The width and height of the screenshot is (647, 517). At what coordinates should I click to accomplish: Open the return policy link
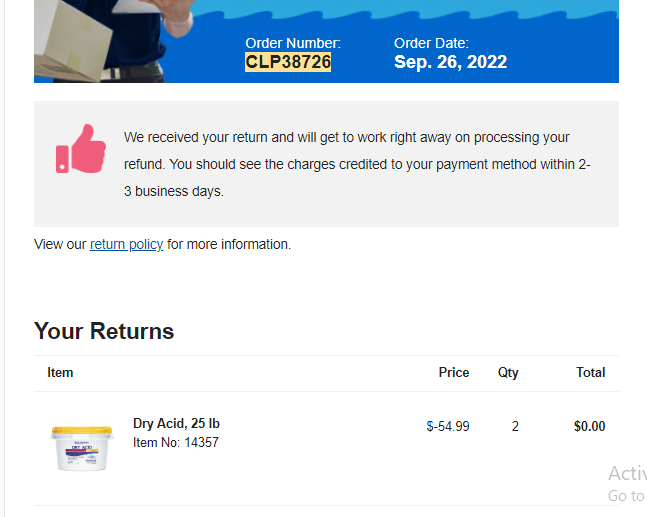tap(126, 244)
